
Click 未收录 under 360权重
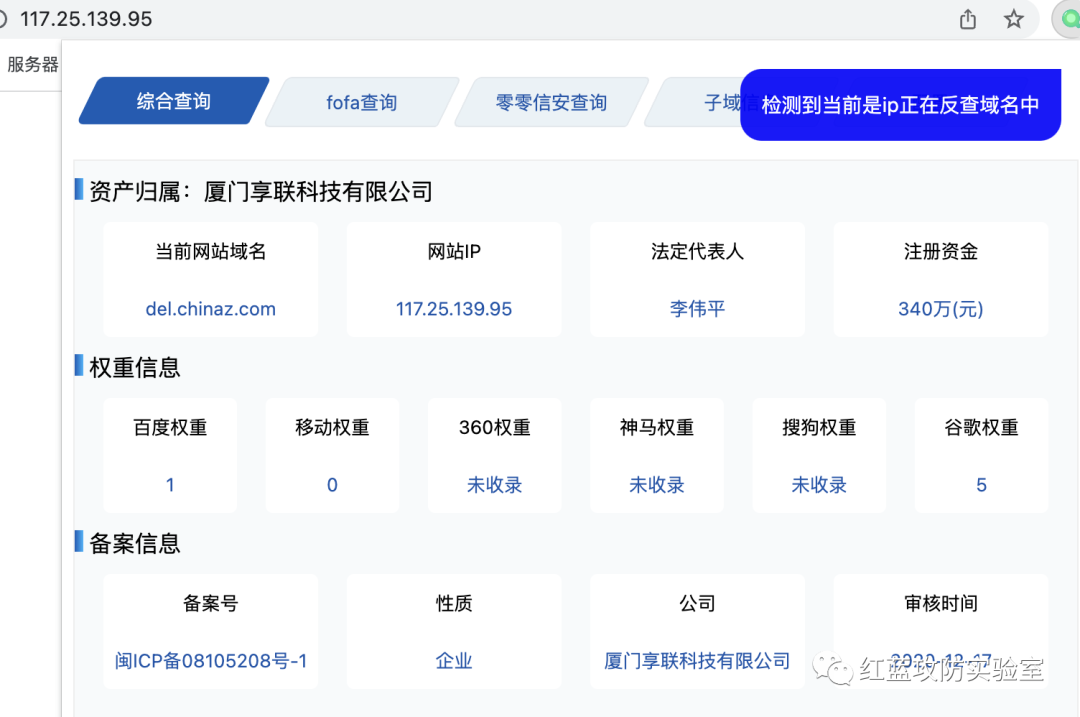[x=495, y=485]
